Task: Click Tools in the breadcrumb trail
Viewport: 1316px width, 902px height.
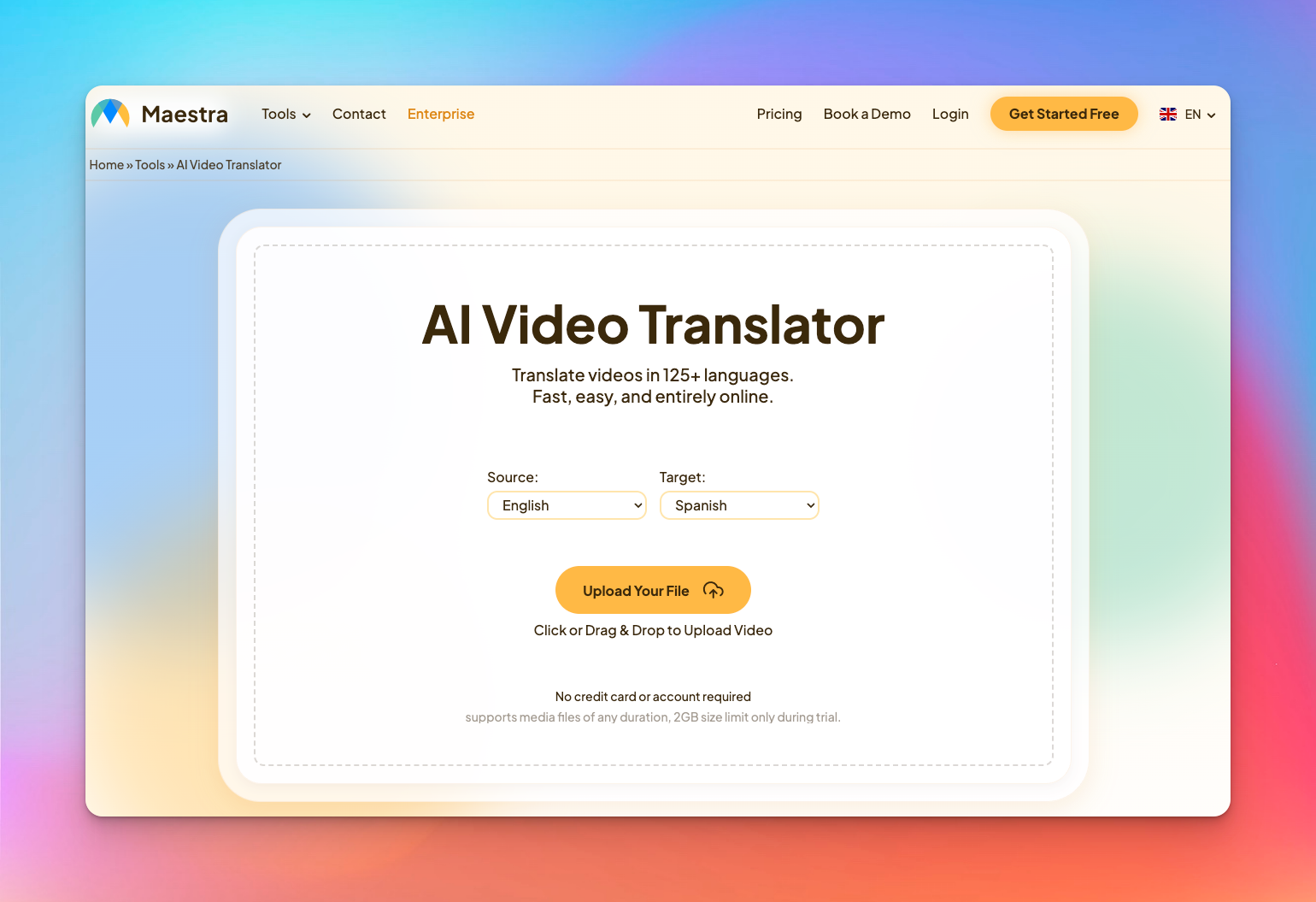Action: pyautogui.click(x=150, y=165)
